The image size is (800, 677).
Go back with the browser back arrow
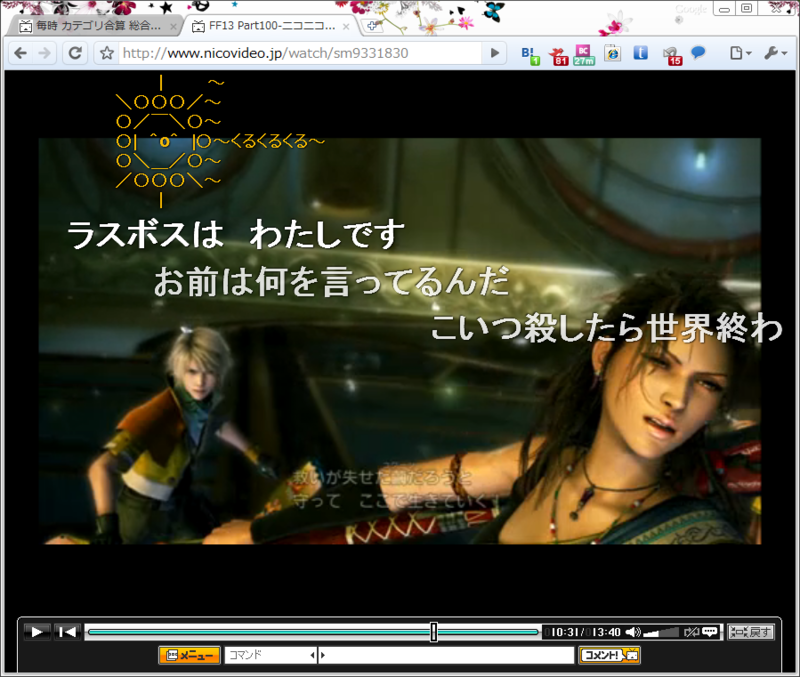[20, 53]
